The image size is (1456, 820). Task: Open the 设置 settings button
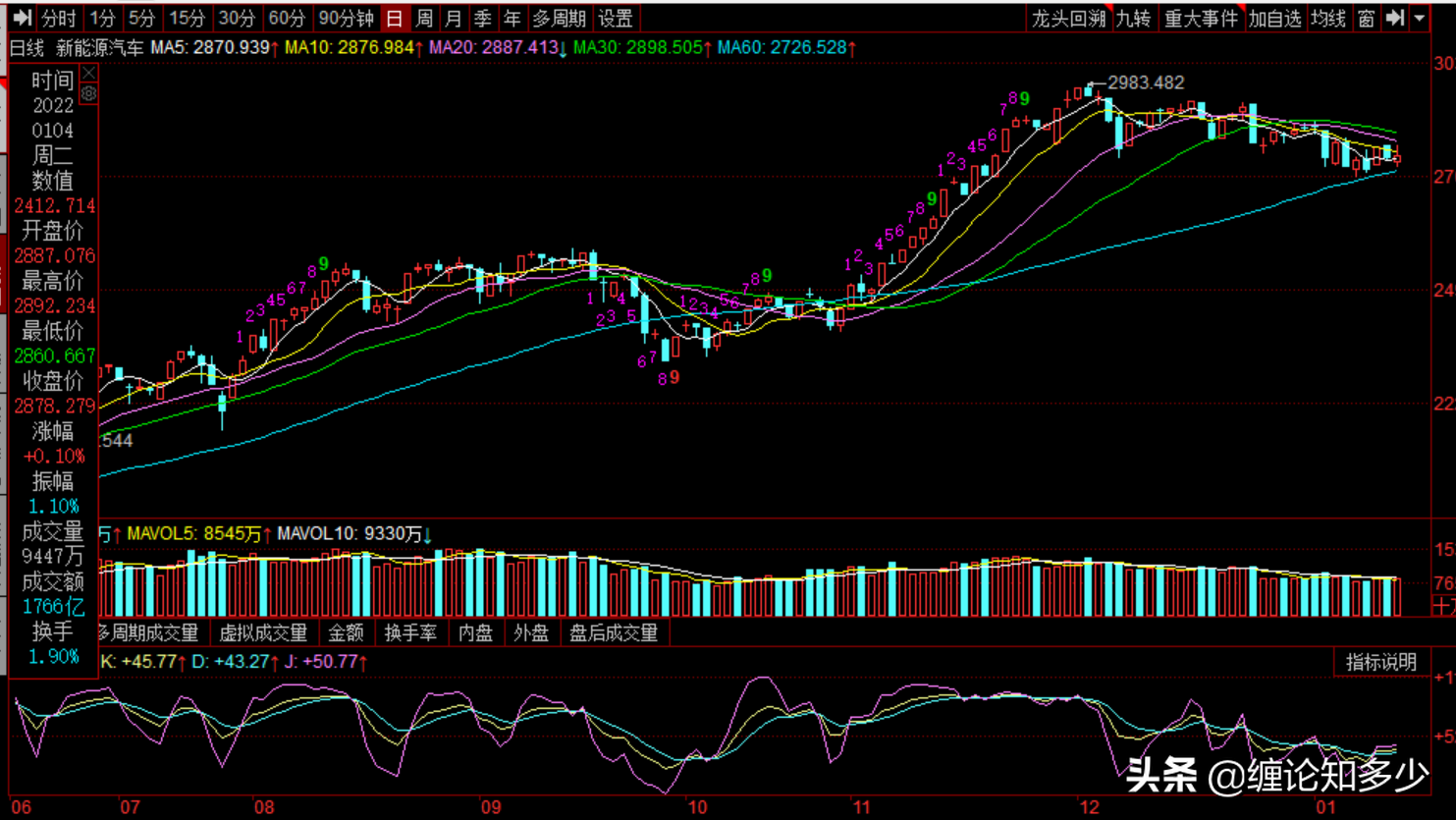coord(616,18)
